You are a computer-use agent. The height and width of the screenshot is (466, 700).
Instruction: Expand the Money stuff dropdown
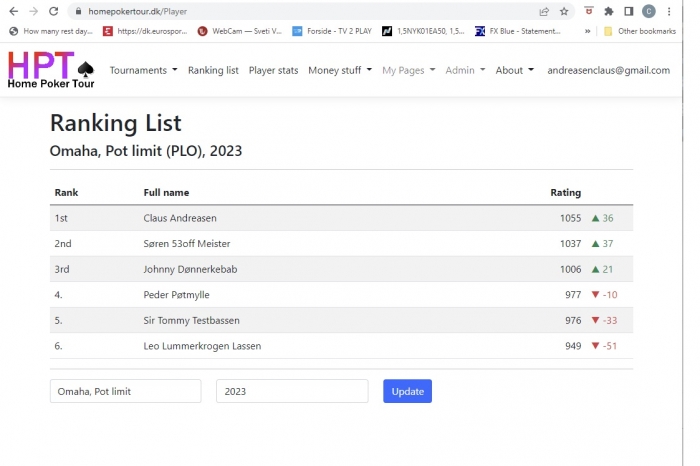pos(340,70)
